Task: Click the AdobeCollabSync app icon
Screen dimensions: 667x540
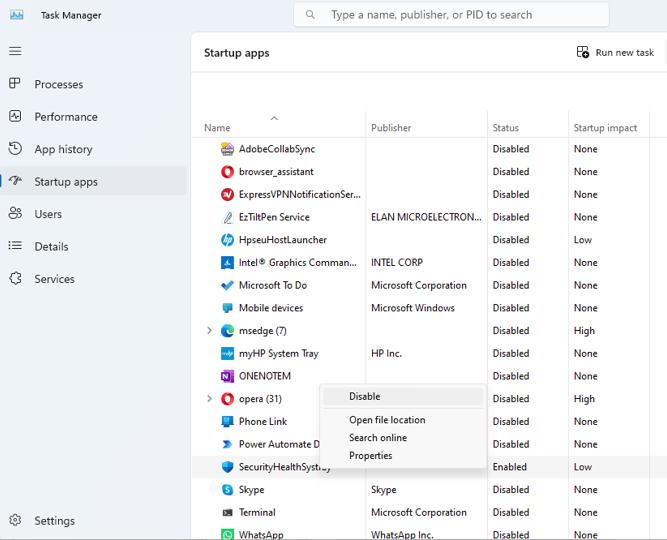Action: pyautogui.click(x=227, y=149)
